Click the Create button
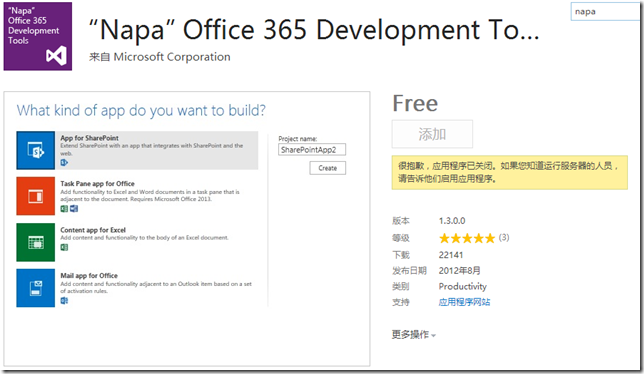This screenshot has width=644, height=374. pyautogui.click(x=327, y=168)
